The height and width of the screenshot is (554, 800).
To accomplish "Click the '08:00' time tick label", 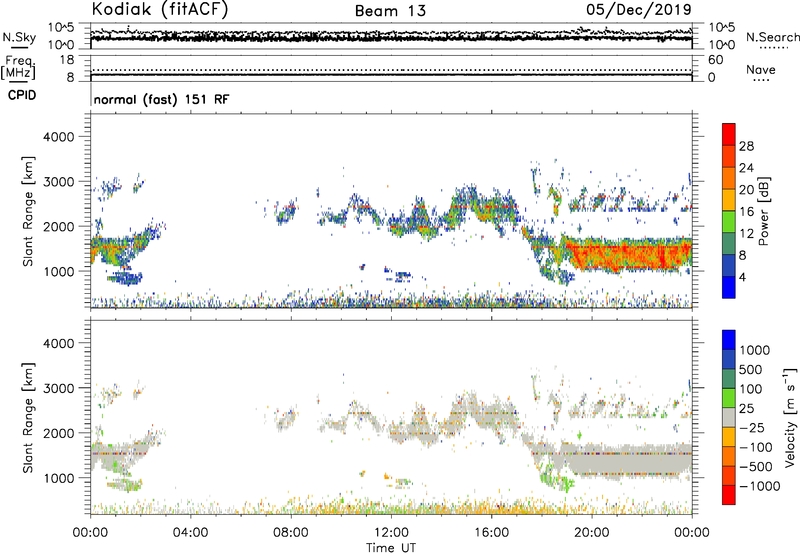I will point(291,533).
